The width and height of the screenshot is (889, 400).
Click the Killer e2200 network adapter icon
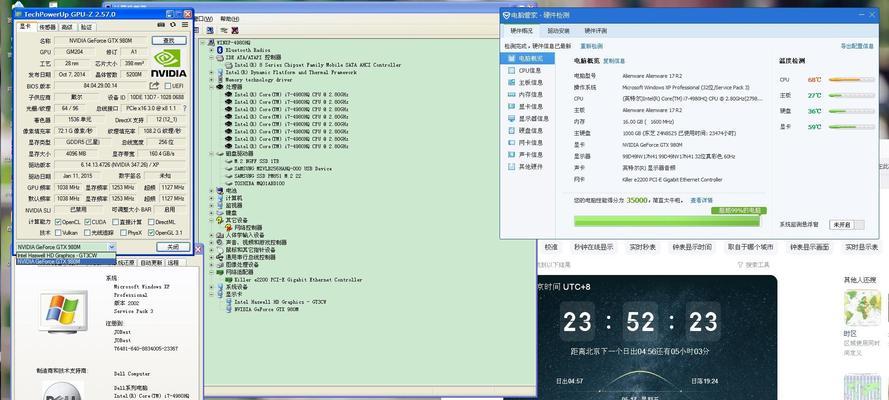tap(228, 279)
